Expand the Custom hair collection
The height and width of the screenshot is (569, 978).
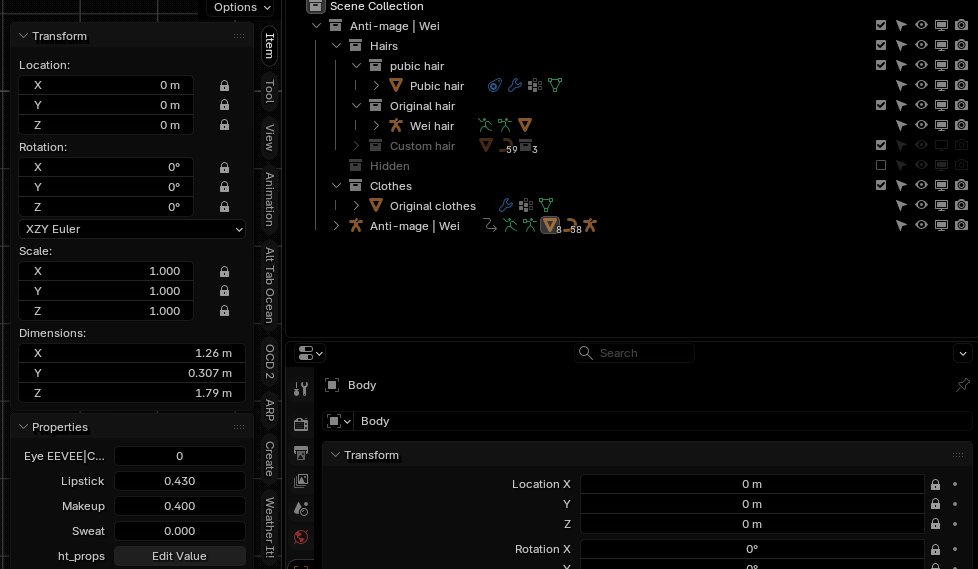(356, 146)
